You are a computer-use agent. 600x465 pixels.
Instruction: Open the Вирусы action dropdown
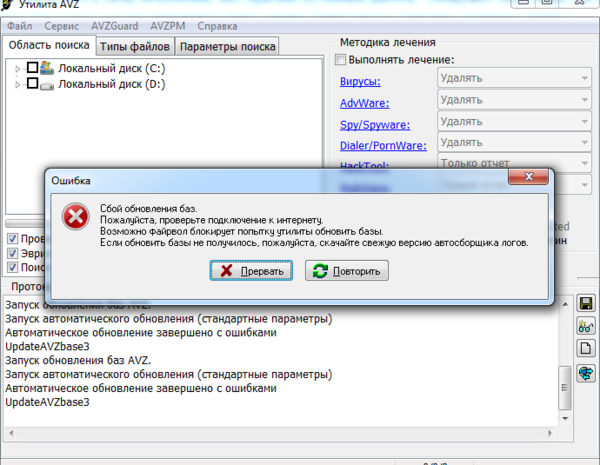coord(514,78)
